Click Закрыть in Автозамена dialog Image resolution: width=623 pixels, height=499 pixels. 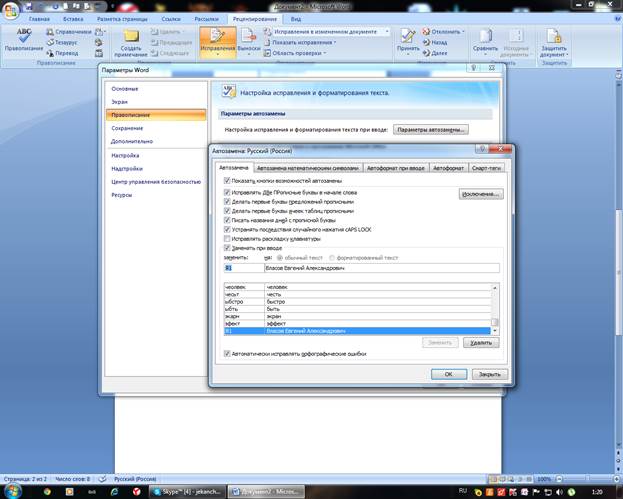(489, 374)
